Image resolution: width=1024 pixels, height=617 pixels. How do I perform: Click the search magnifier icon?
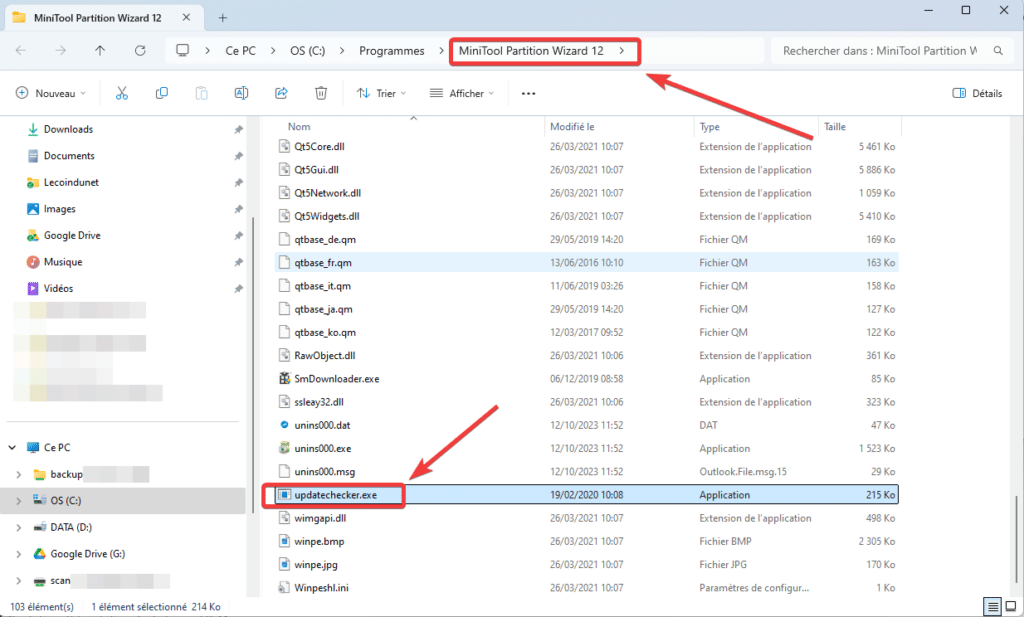pos(998,50)
